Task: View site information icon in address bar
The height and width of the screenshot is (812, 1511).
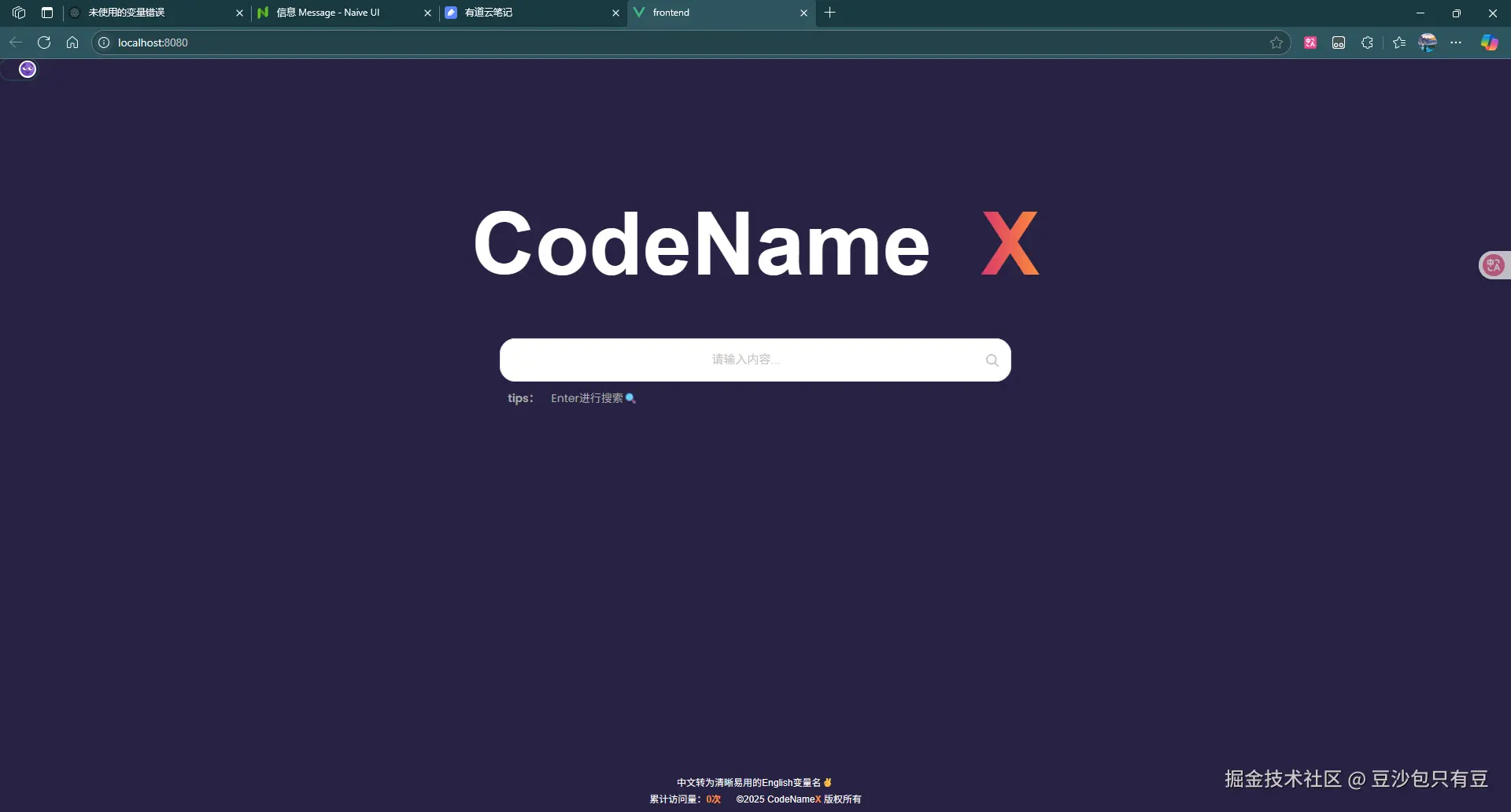Action: (104, 42)
